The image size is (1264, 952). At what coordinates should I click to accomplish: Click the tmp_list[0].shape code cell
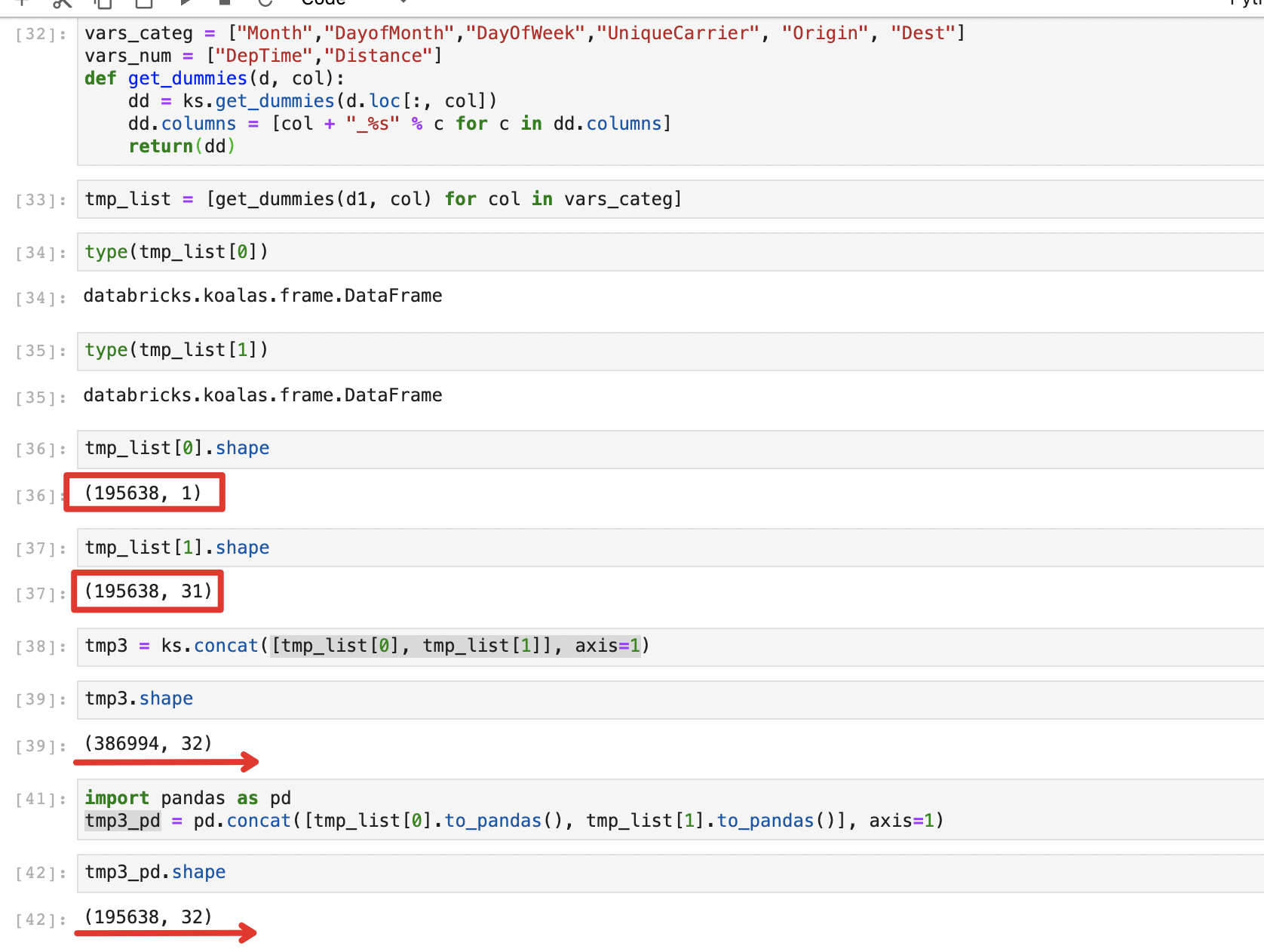(670, 449)
